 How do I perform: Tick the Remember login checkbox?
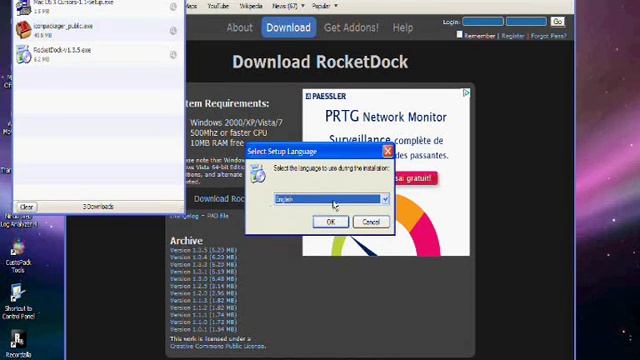(460, 35)
